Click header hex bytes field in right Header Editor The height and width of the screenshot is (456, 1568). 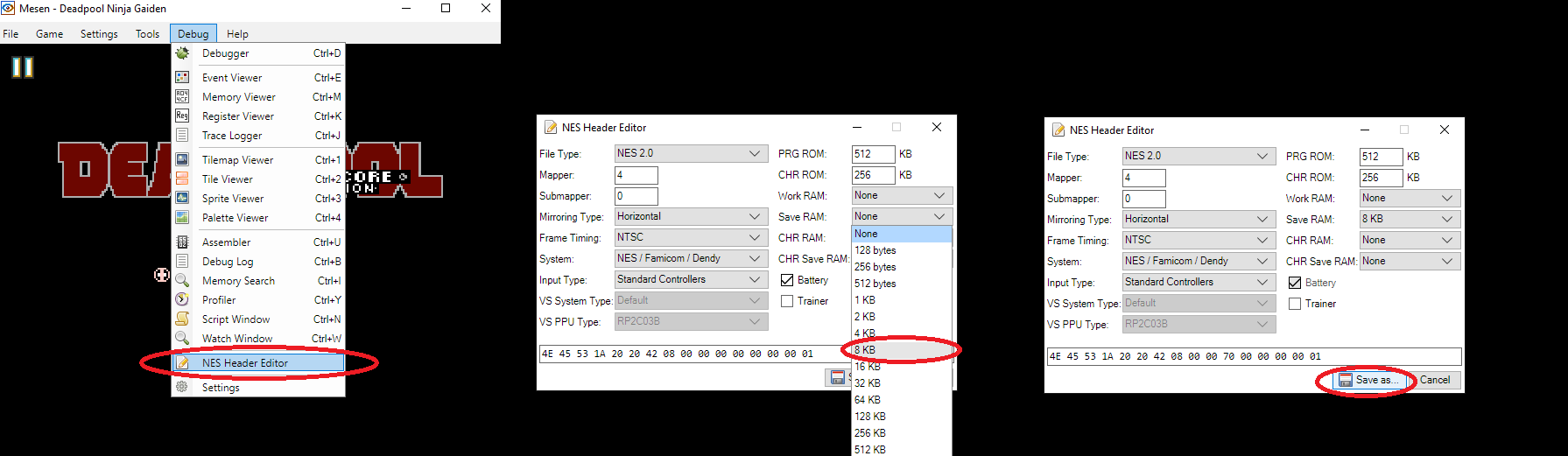click(x=1254, y=356)
